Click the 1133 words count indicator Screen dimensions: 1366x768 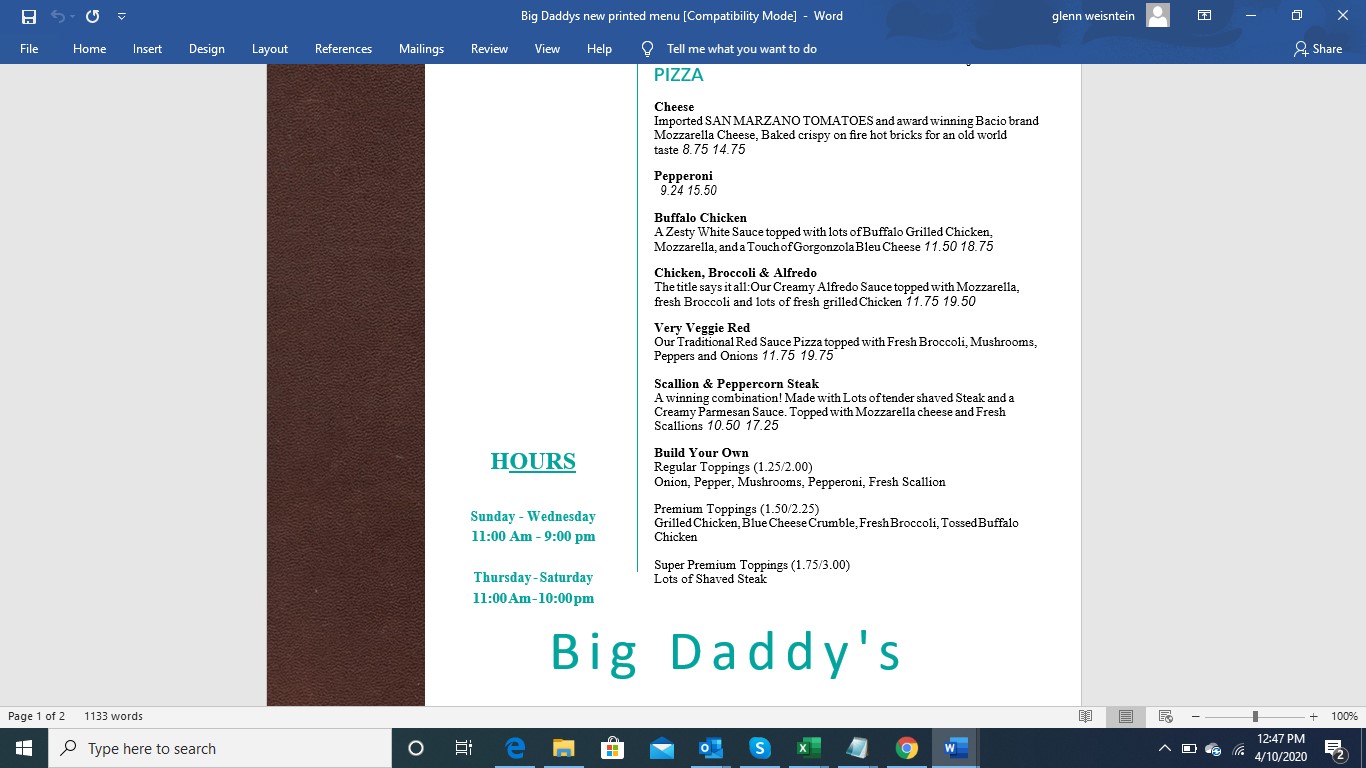(x=113, y=716)
